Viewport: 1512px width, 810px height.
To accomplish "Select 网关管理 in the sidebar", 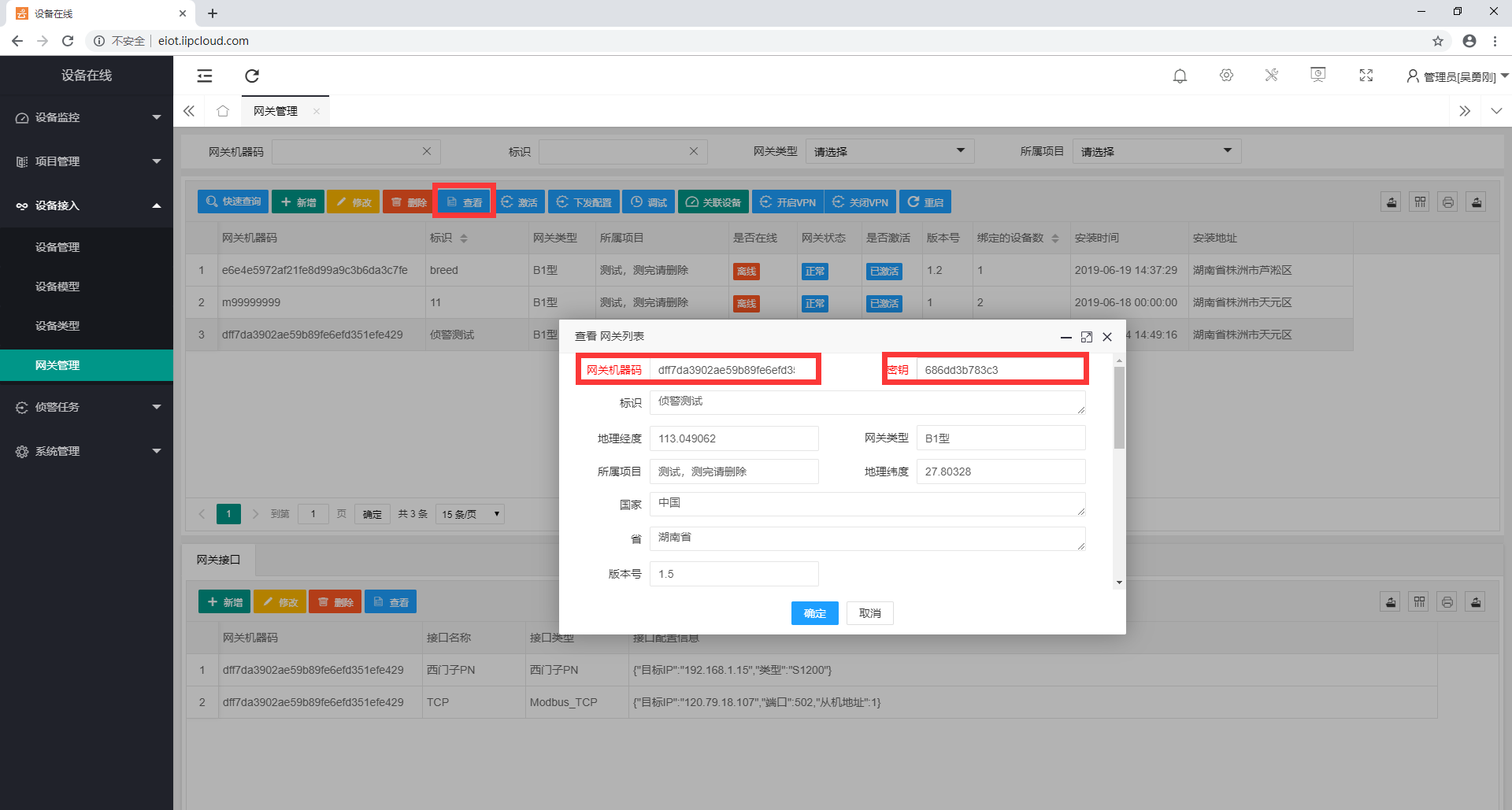I will (87, 365).
